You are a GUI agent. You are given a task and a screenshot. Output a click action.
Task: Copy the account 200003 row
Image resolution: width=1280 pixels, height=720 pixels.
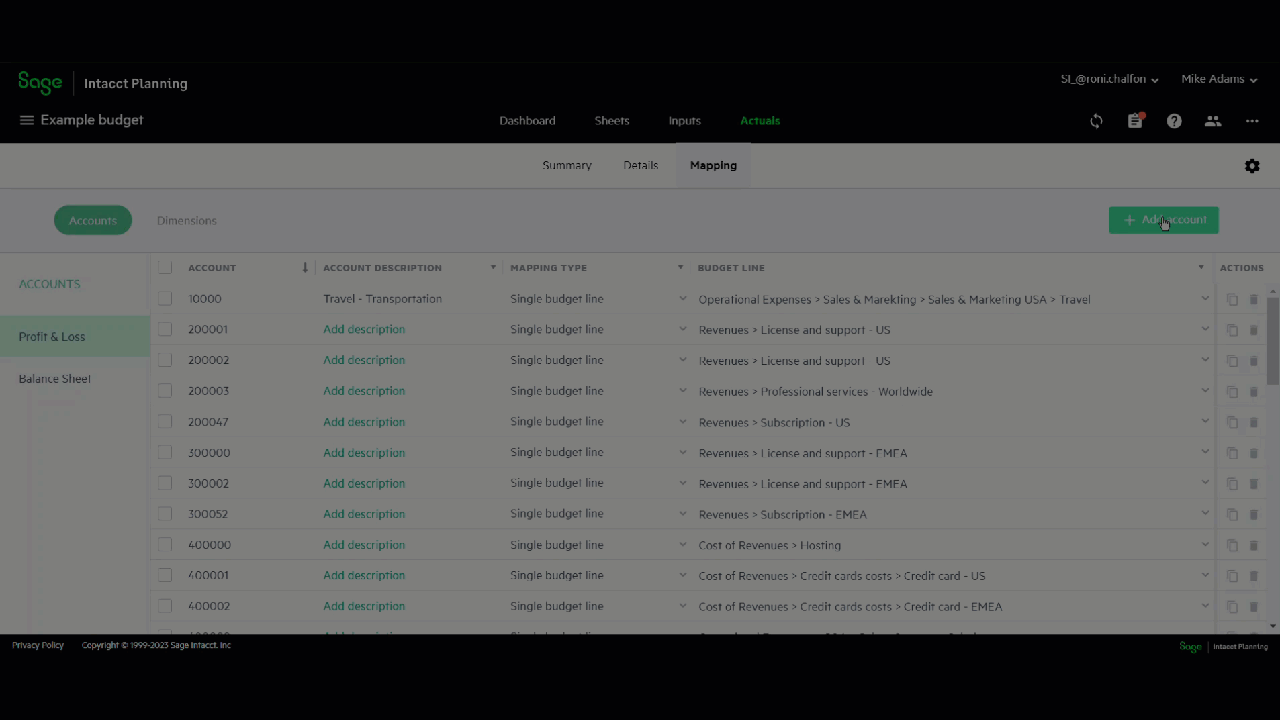pos(1232,391)
